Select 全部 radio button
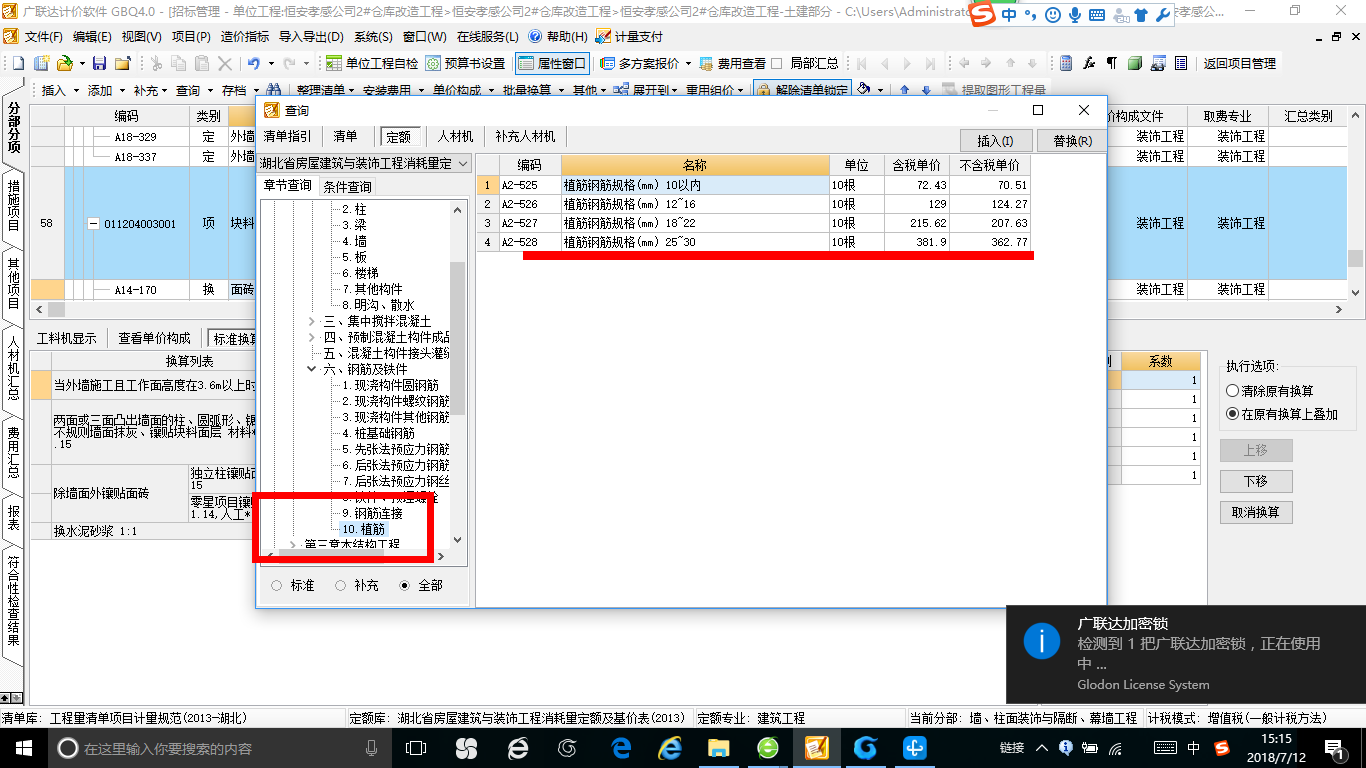Image resolution: width=1366 pixels, height=768 pixels. click(x=404, y=585)
